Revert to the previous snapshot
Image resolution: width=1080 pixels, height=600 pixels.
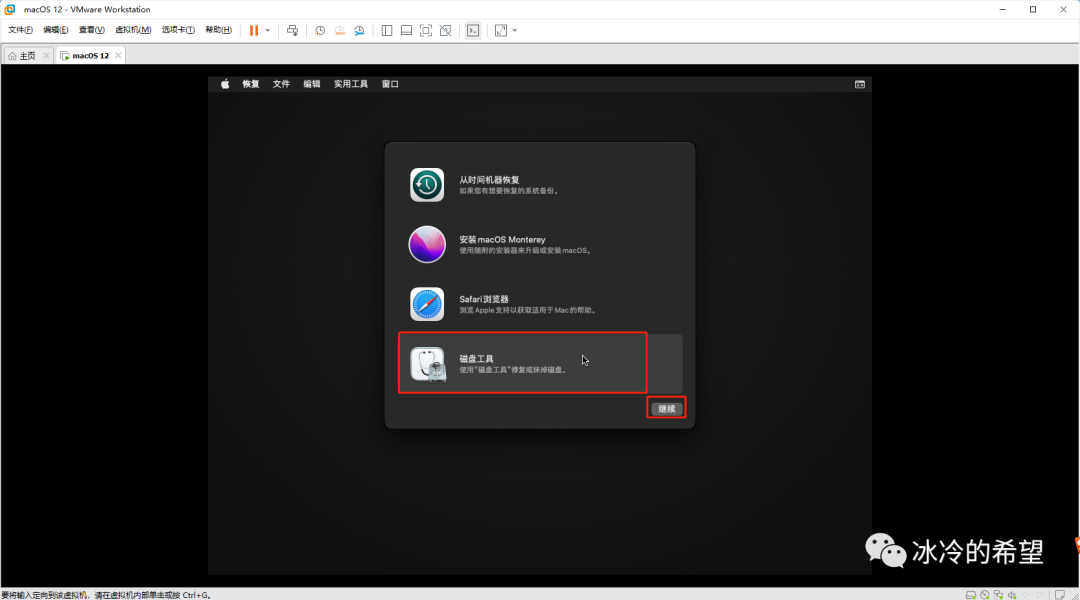point(340,30)
